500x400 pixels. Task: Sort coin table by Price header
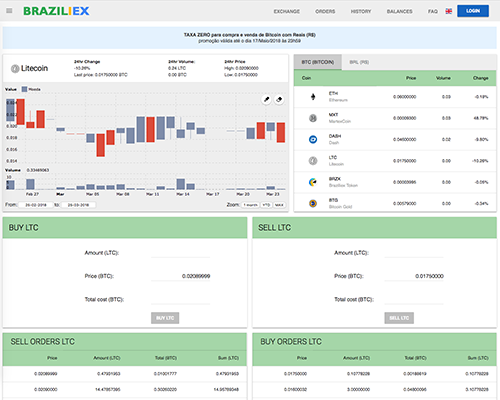(411, 78)
